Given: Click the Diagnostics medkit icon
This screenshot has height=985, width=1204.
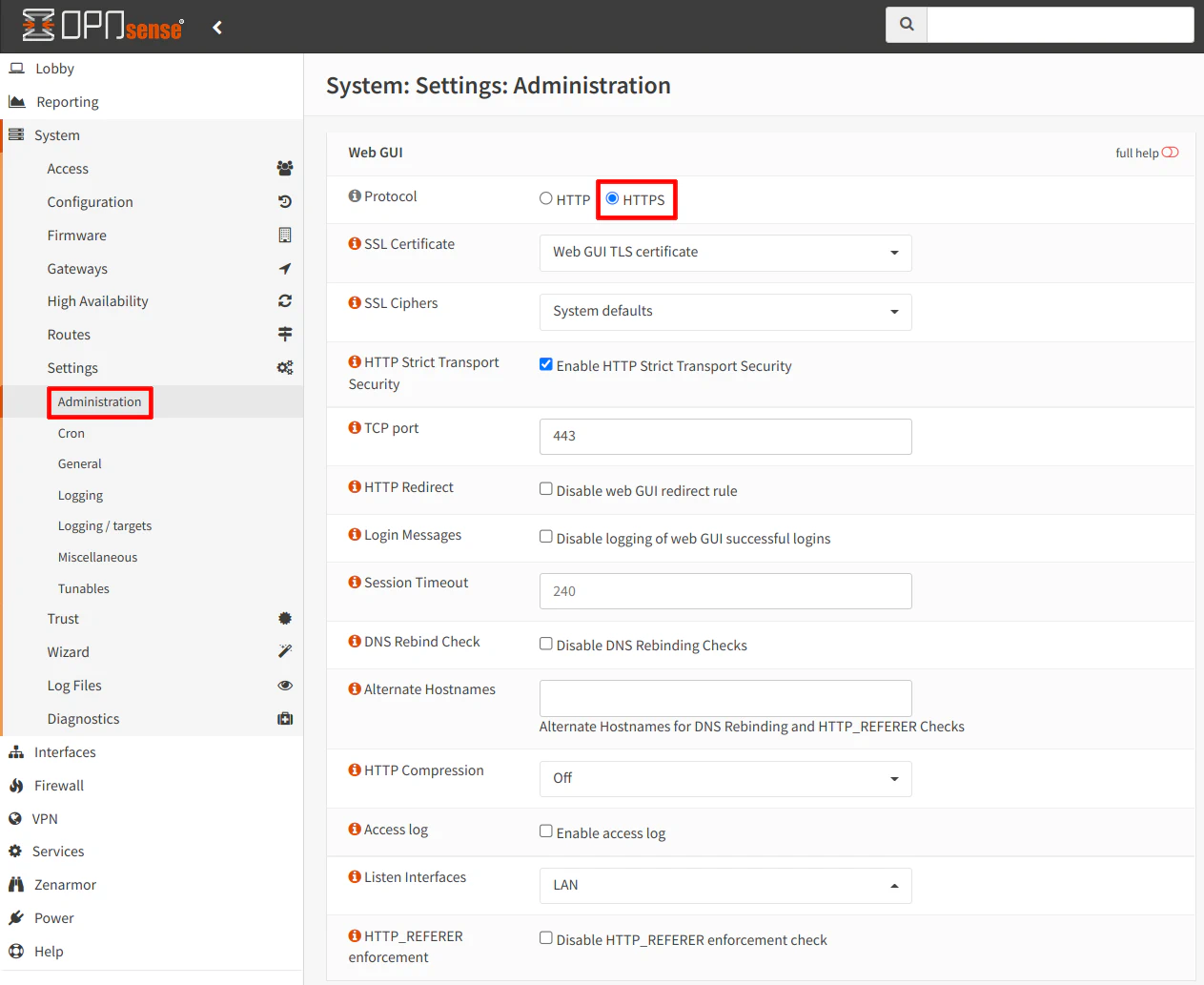Looking at the screenshot, I should tap(285, 719).
